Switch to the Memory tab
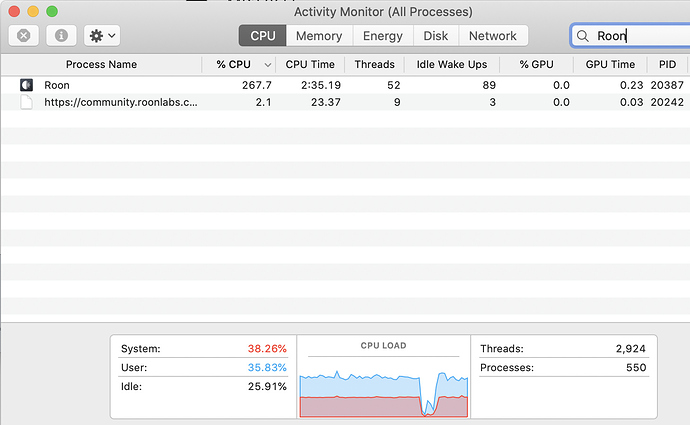Viewport: 690px width, 425px height. 319,36
